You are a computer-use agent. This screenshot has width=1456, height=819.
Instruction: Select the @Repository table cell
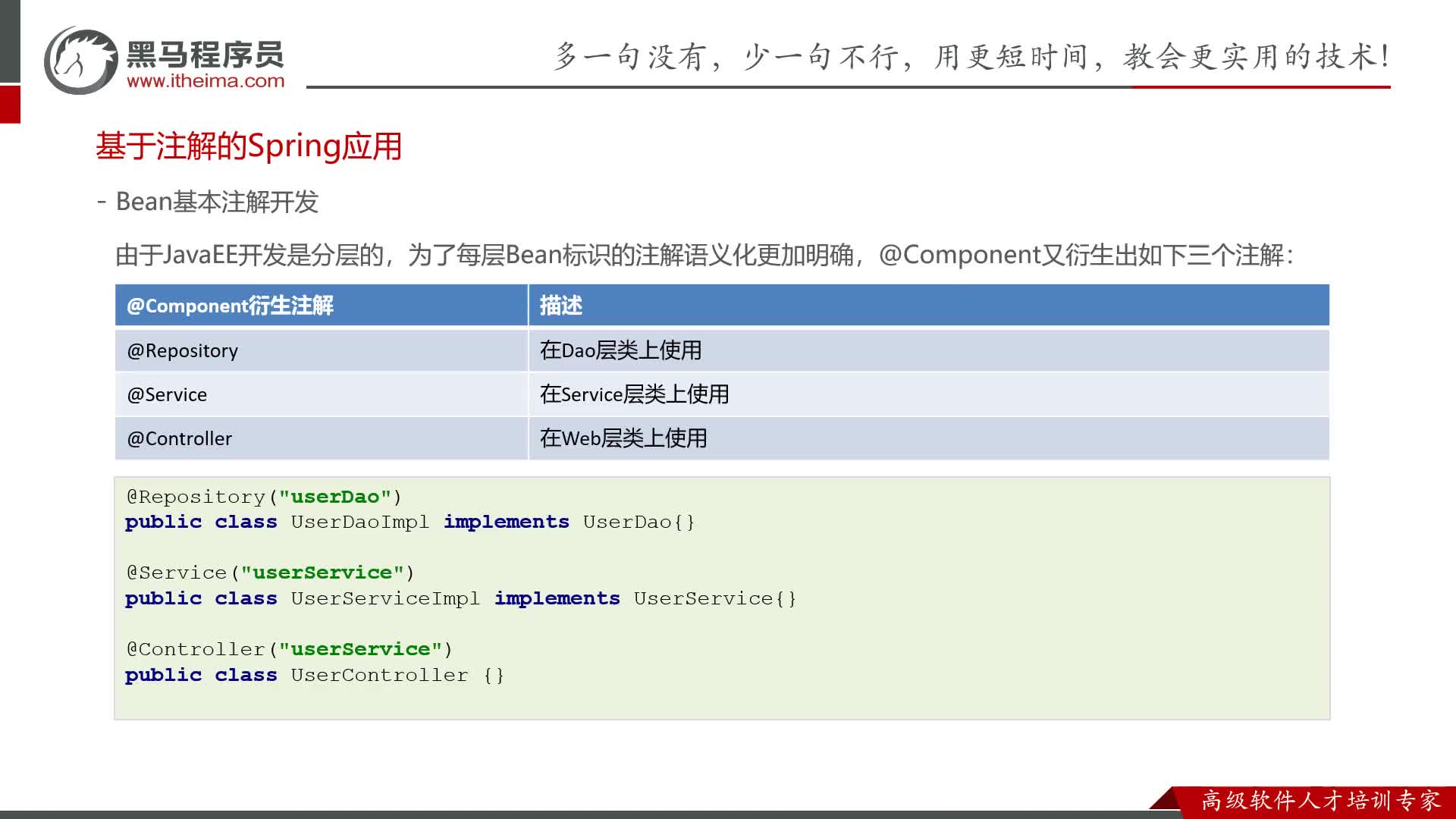click(x=321, y=350)
